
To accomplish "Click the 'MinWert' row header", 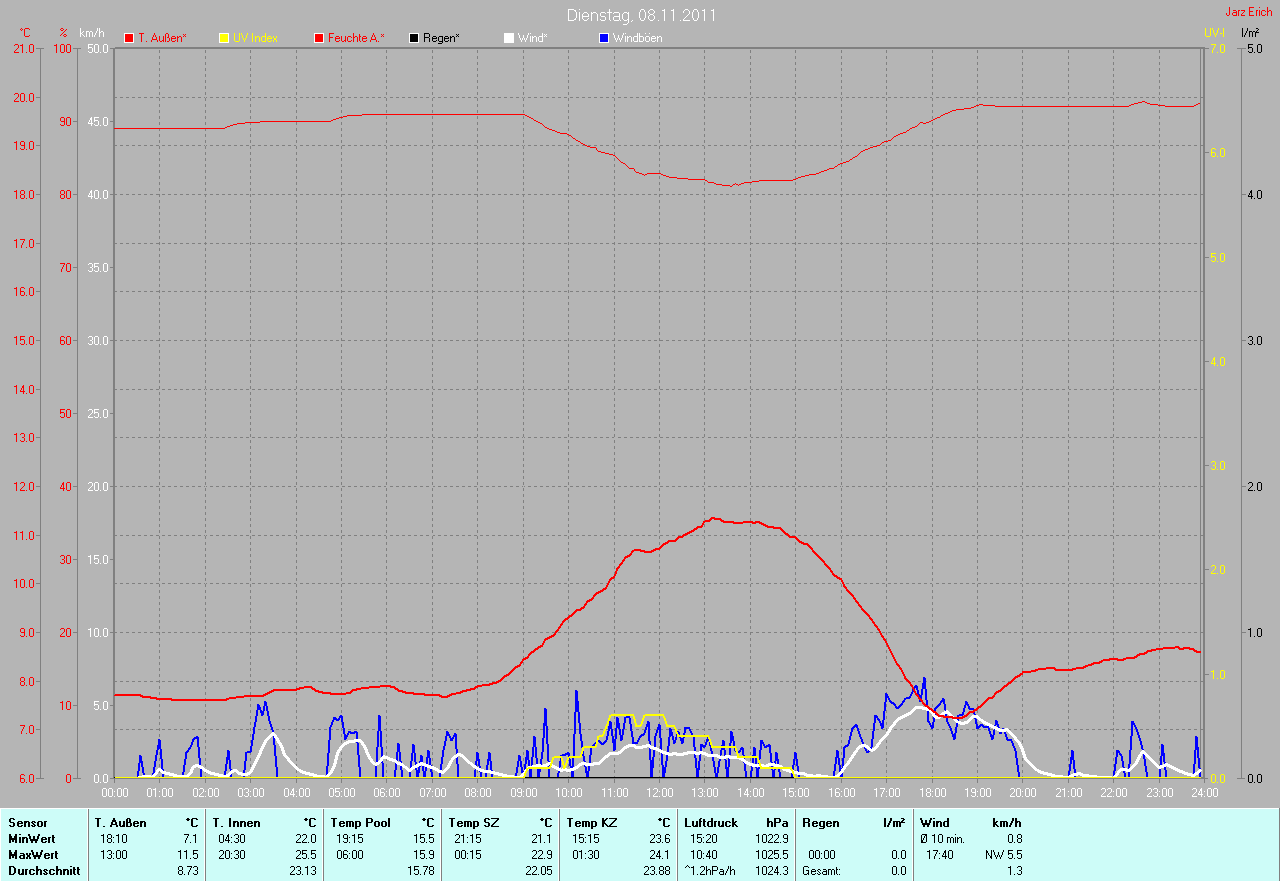I will click(x=32, y=838).
